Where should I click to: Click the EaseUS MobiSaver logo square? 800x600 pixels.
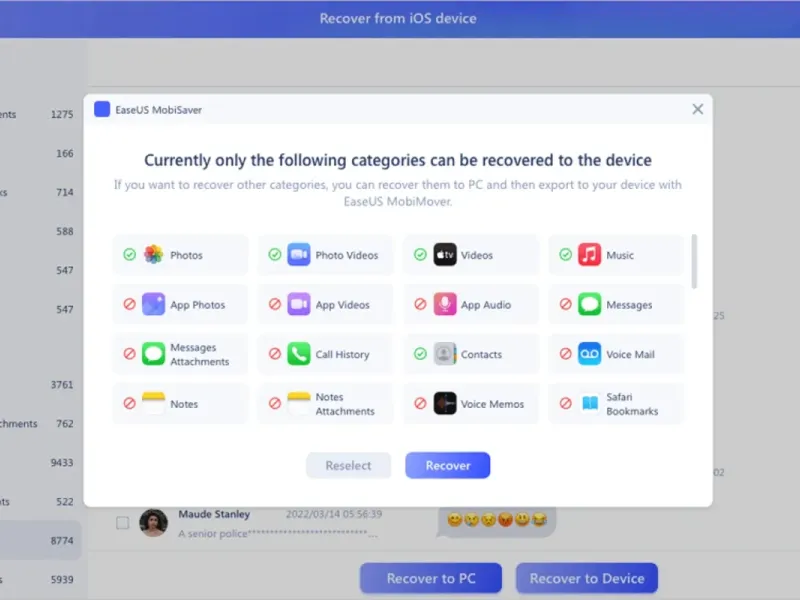point(102,109)
